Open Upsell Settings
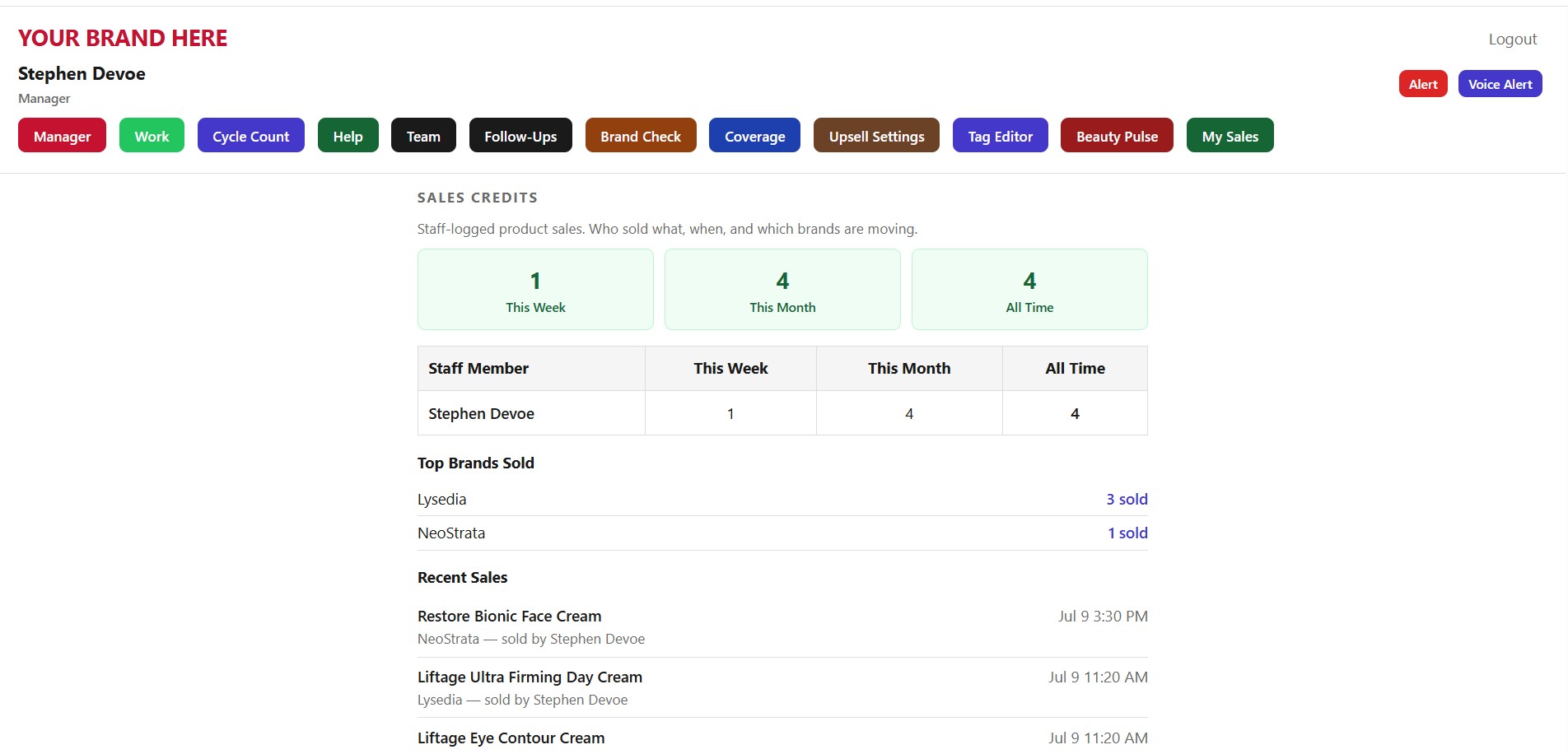1568x754 pixels. [x=876, y=136]
